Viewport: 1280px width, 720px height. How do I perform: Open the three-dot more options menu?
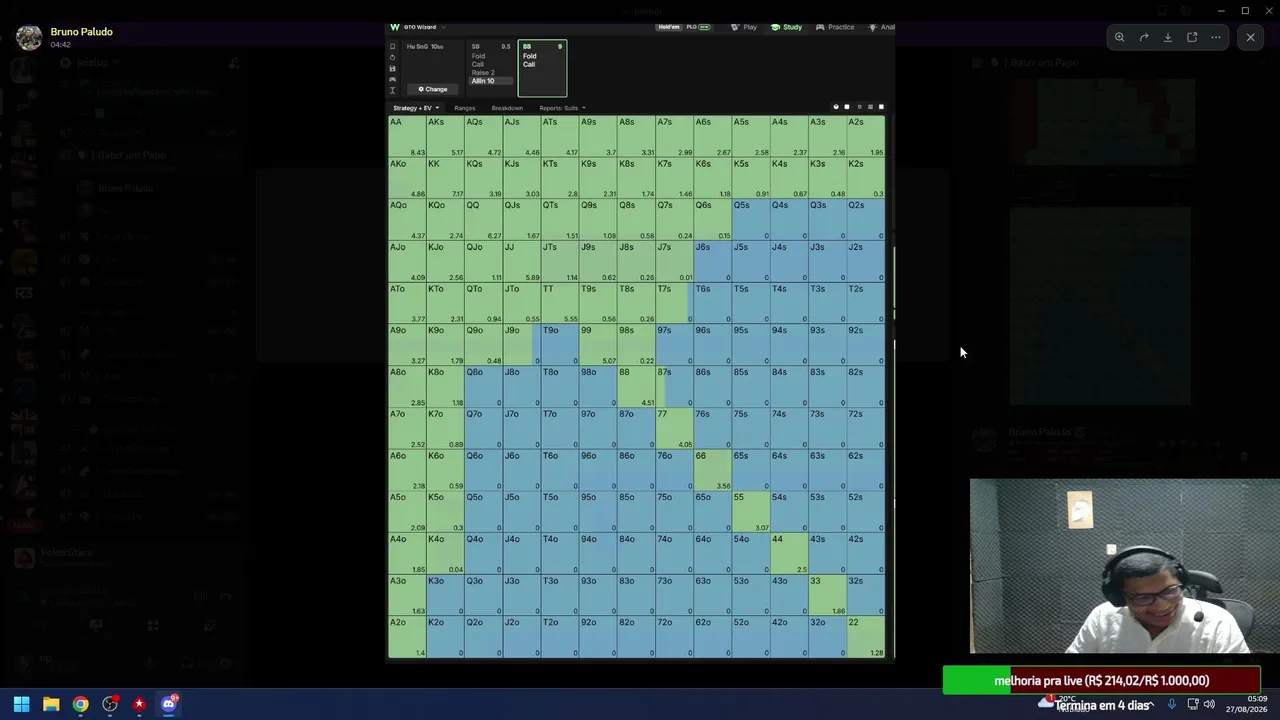coord(1216,37)
